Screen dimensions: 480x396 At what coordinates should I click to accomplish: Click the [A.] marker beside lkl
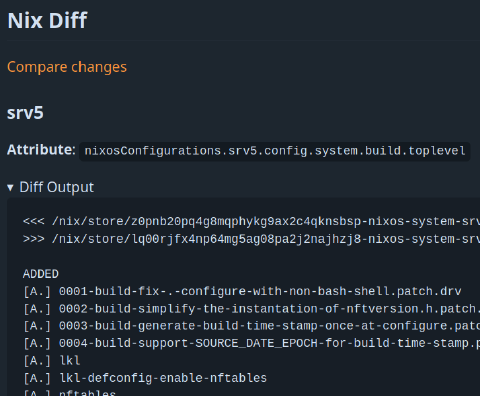[x=37, y=361]
